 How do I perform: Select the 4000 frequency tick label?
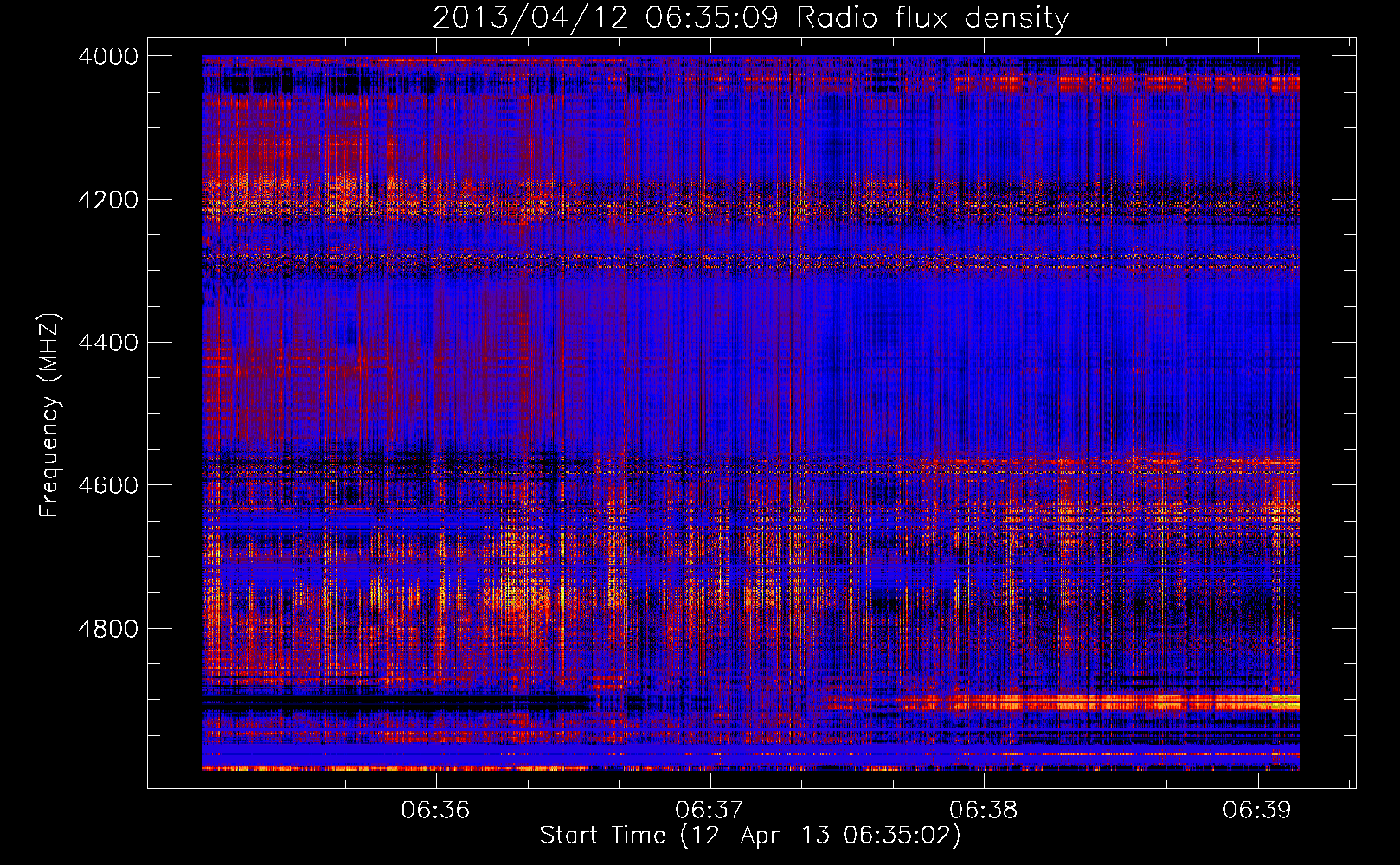point(108,56)
